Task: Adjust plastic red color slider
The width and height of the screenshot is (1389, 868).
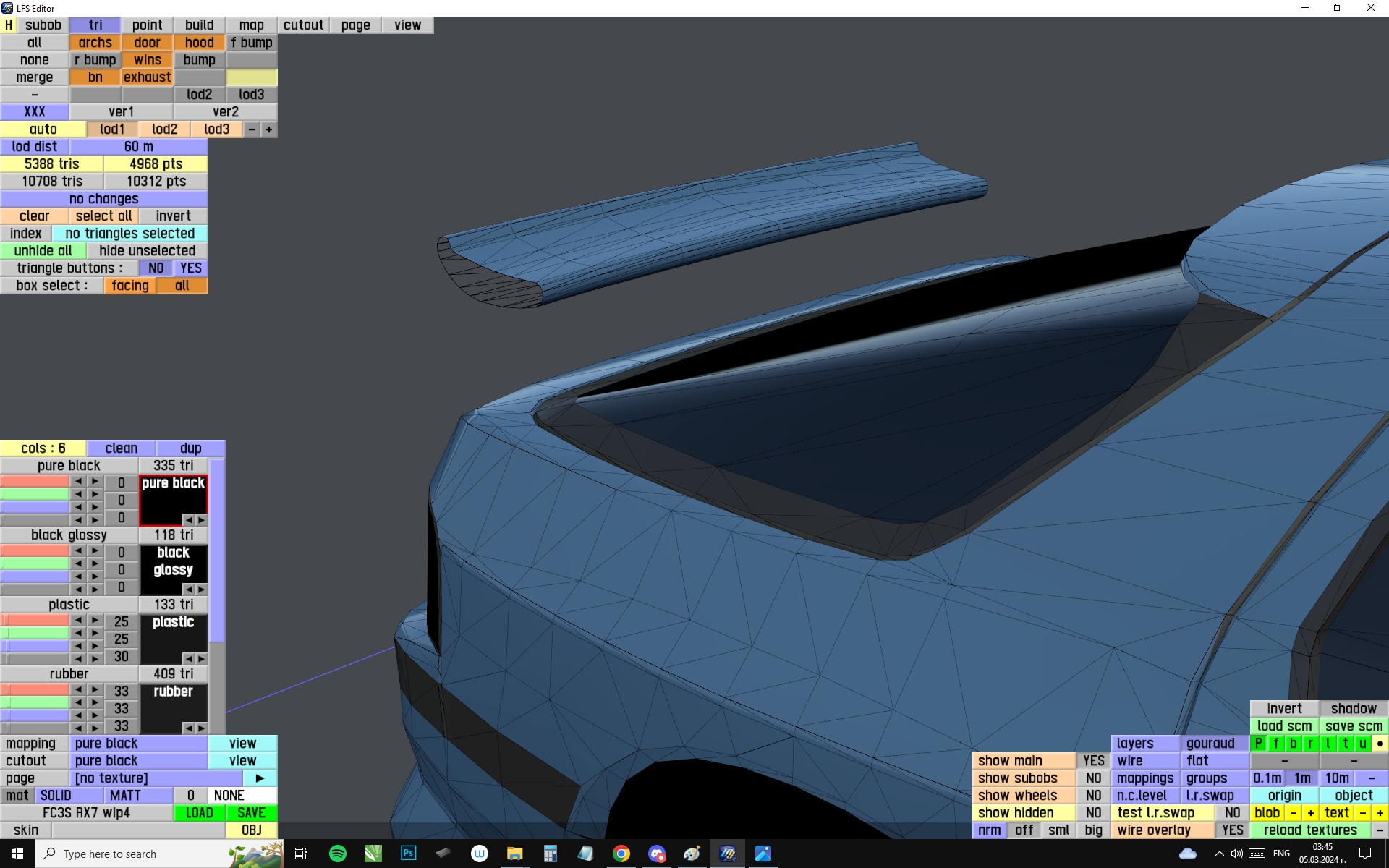Action: [x=35, y=621]
